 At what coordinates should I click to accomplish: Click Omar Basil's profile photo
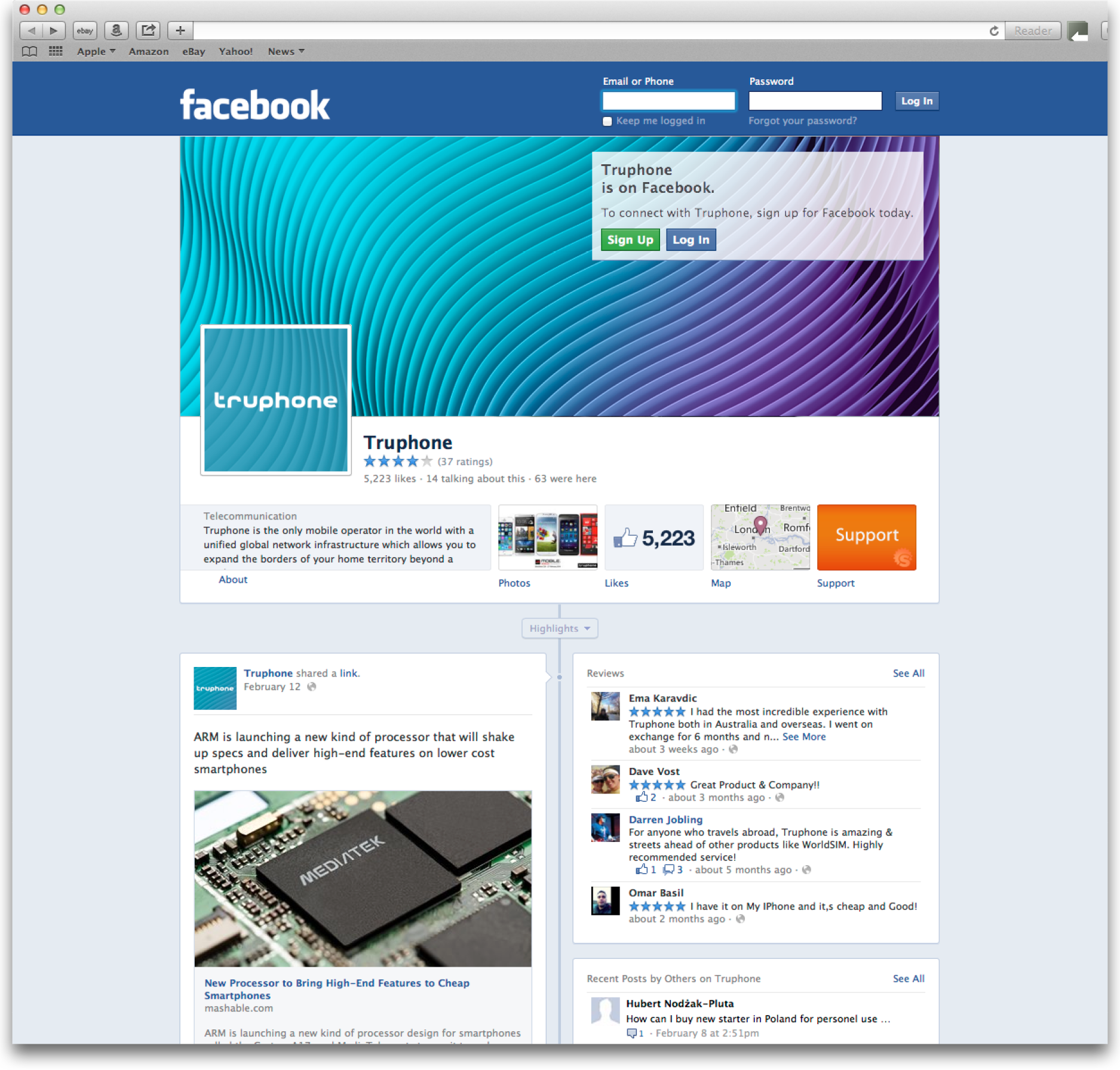[605, 901]
